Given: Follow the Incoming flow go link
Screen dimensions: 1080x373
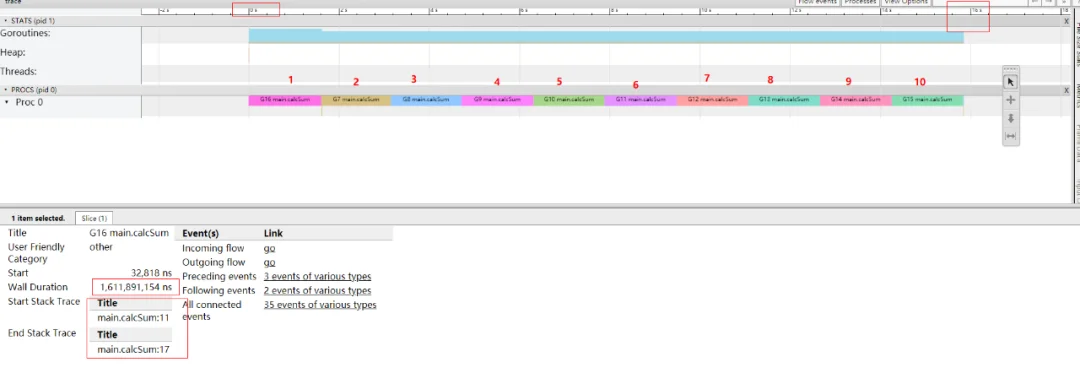Looking at the screenshot, I should [x=269, y=248].
